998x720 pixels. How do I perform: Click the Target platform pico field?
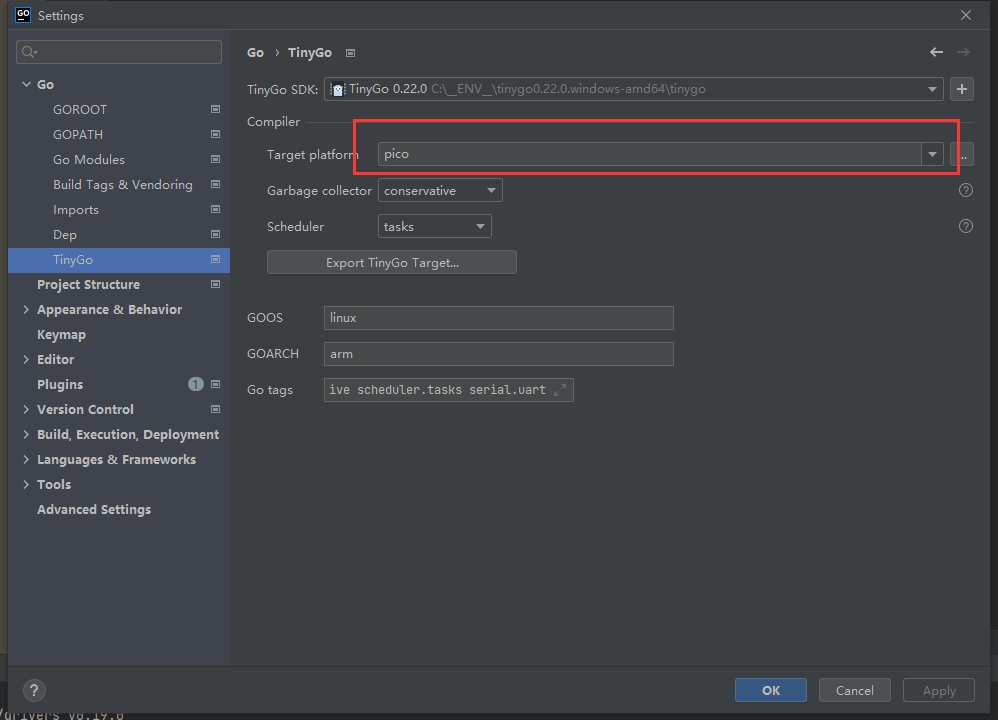(x=650, y=154)
